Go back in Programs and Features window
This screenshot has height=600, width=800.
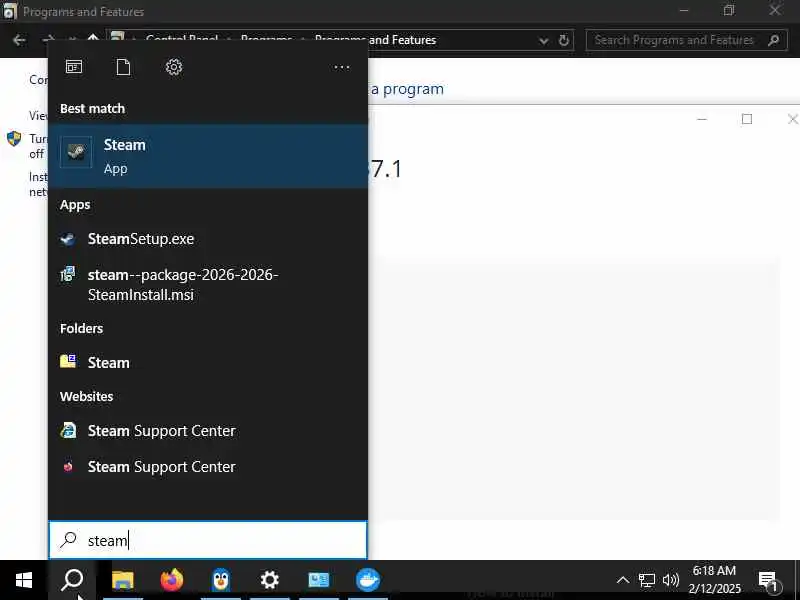(x=19, y=40)
